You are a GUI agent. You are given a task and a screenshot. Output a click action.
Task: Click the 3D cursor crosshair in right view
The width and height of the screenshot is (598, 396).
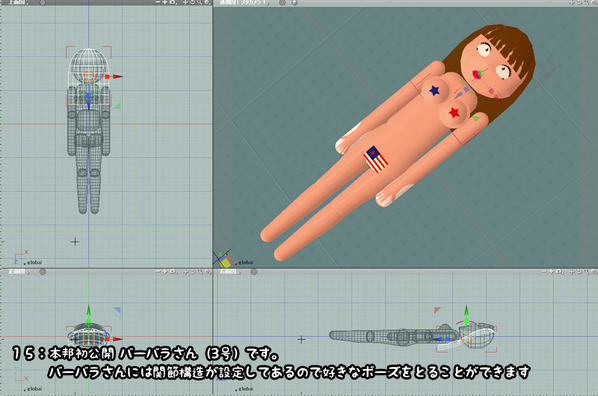[x=301, y=339]
